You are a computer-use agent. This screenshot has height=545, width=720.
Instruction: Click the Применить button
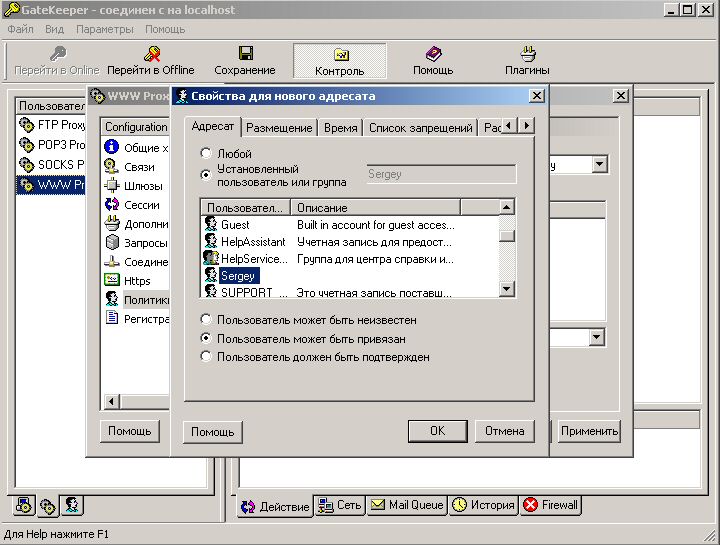point(589,431)
